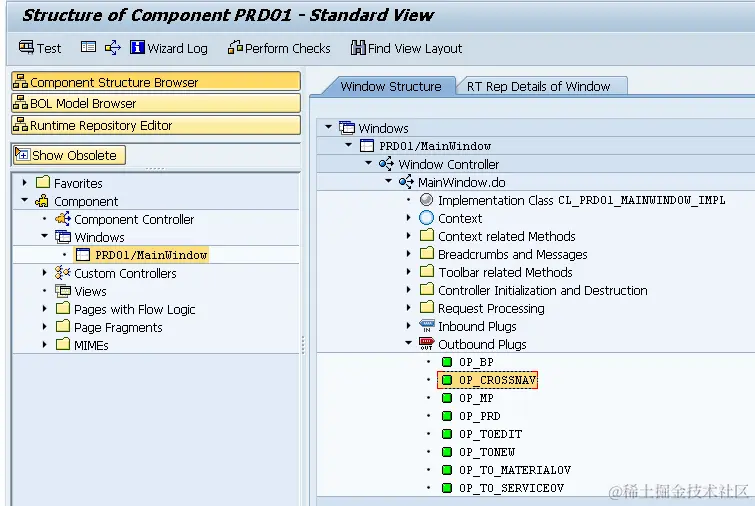Click the vertical splitter handle between panels
Viewport: 755px width, 506px height.
[x=303, y=345]
